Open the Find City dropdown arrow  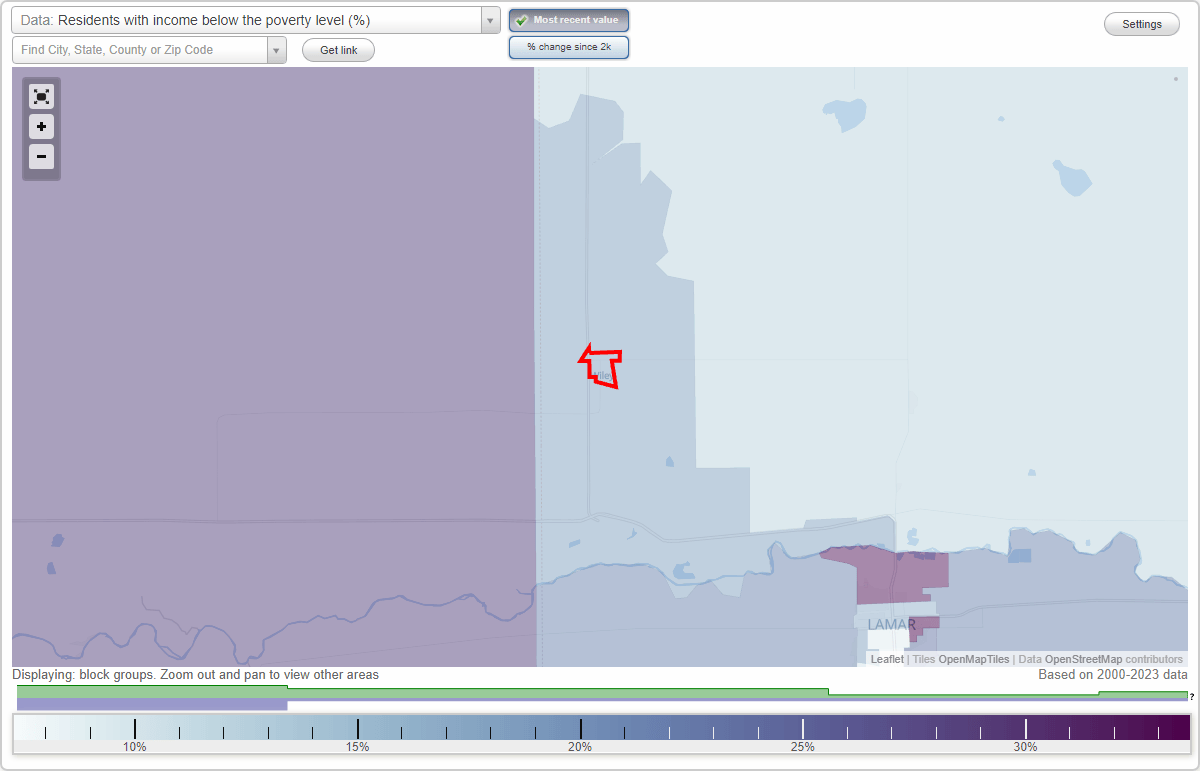(276, 50)
